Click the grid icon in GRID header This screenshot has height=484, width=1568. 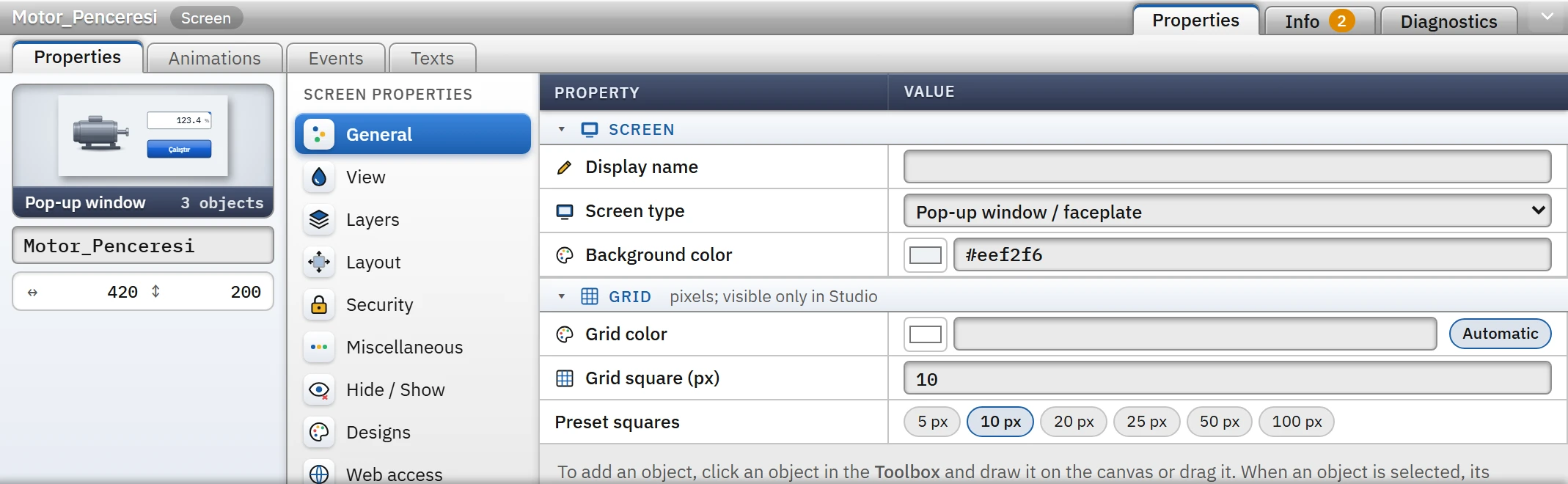pyautogui.click(x=590, y=296)
